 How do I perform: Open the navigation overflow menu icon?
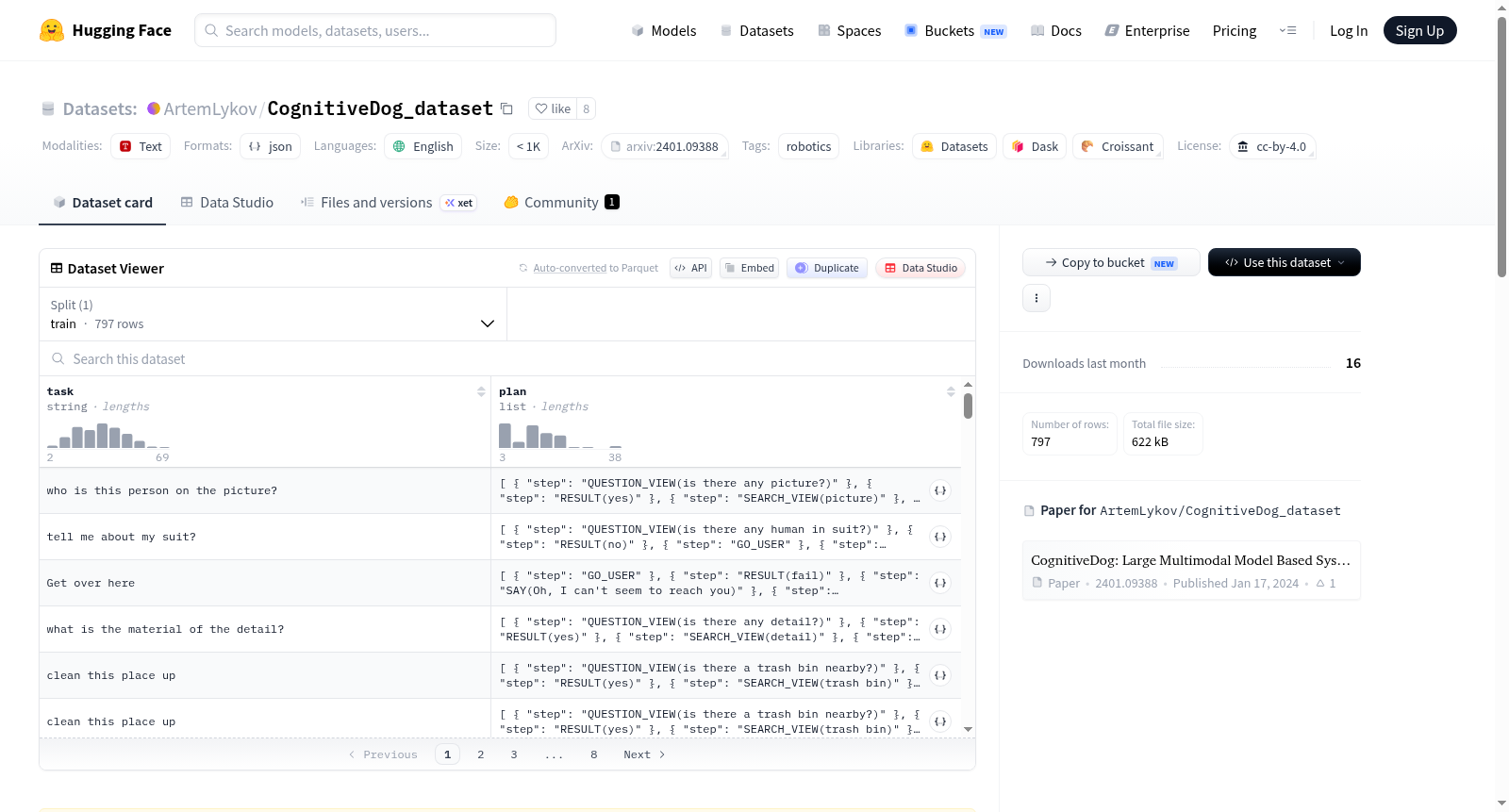coord(1287,30)
